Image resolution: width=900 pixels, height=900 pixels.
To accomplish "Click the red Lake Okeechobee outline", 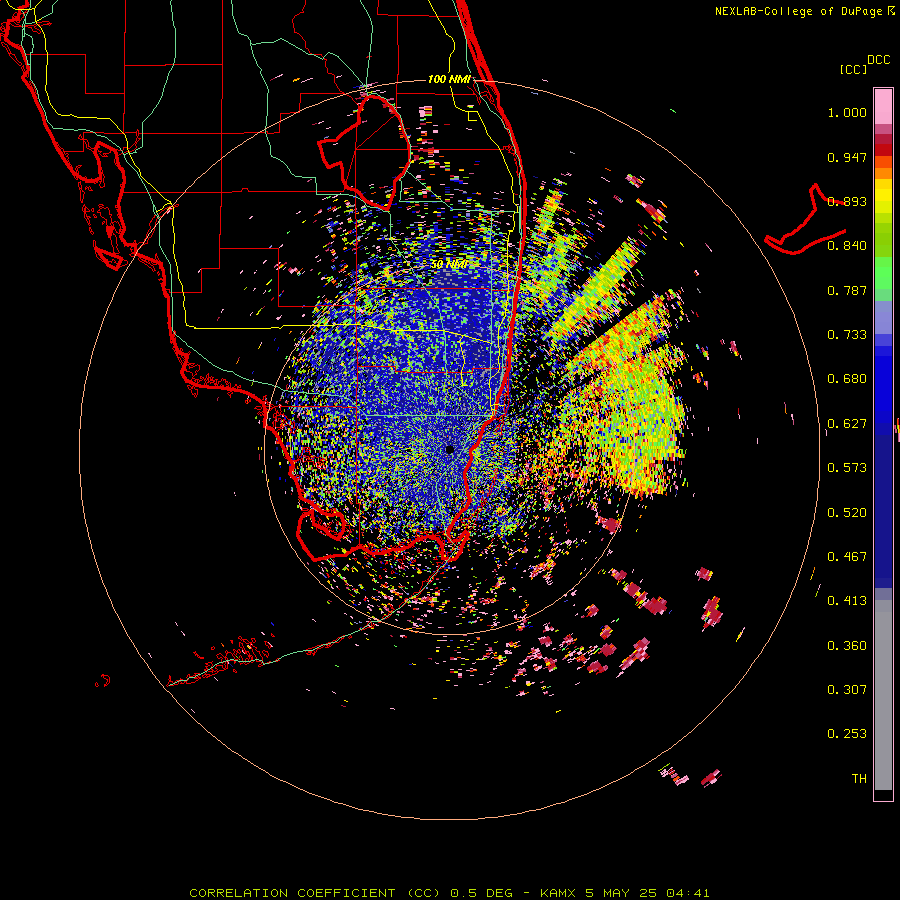I will (364, 152).
